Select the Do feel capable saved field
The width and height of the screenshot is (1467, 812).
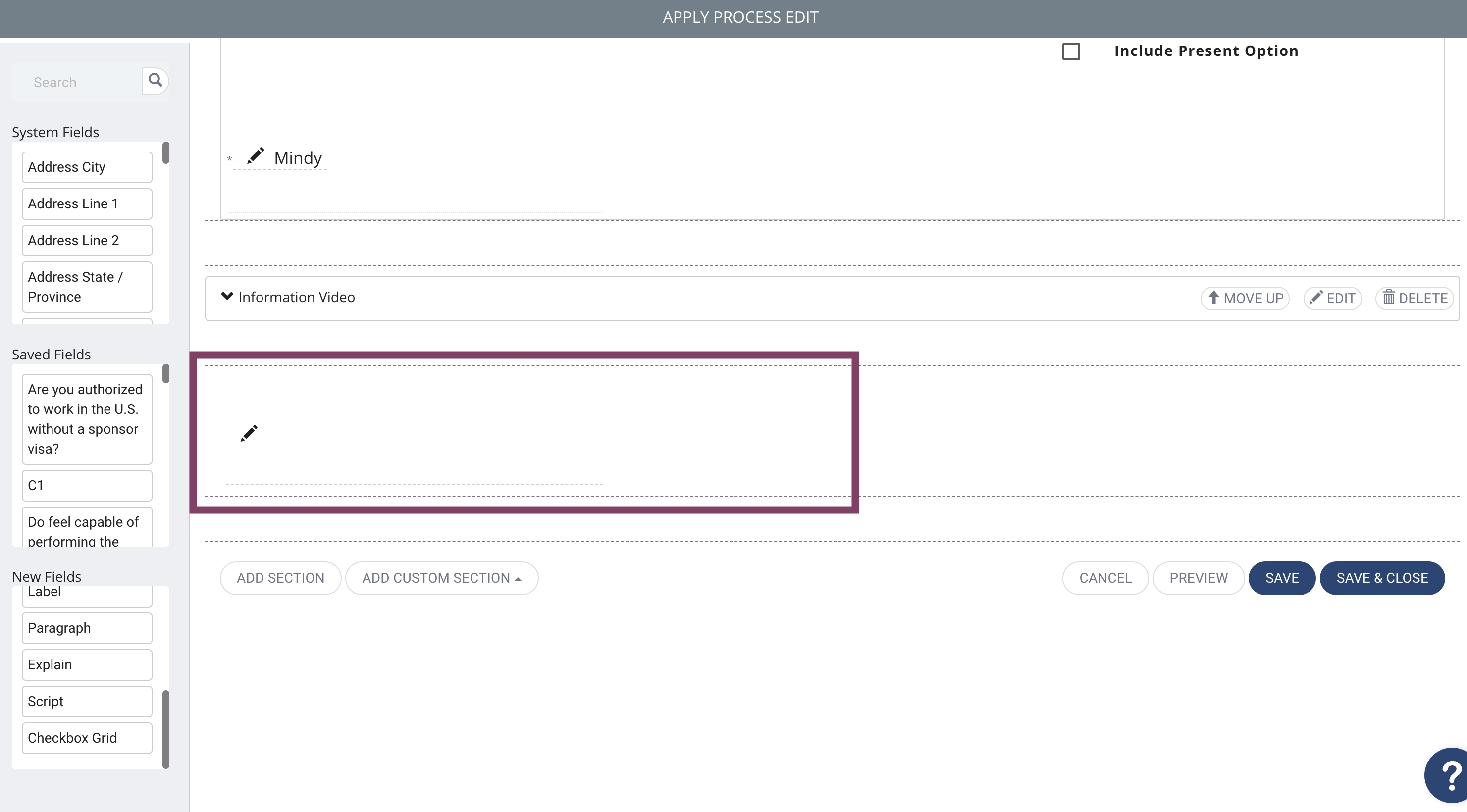coord(87,527)
